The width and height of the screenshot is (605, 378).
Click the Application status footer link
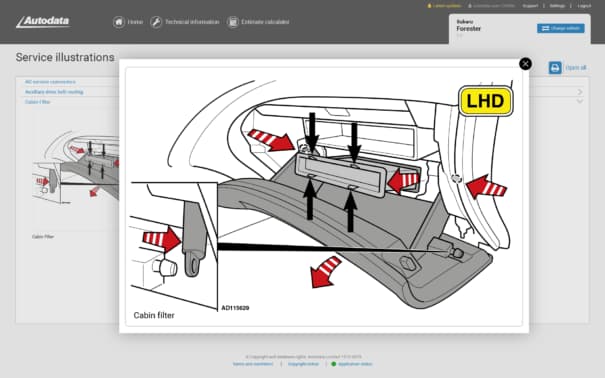[x=355, y=364]
